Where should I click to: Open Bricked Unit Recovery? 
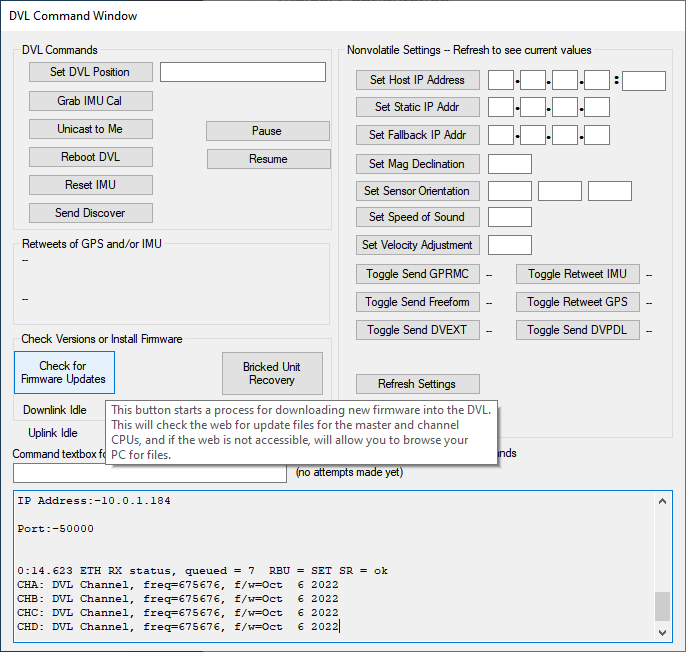point(271,373)
